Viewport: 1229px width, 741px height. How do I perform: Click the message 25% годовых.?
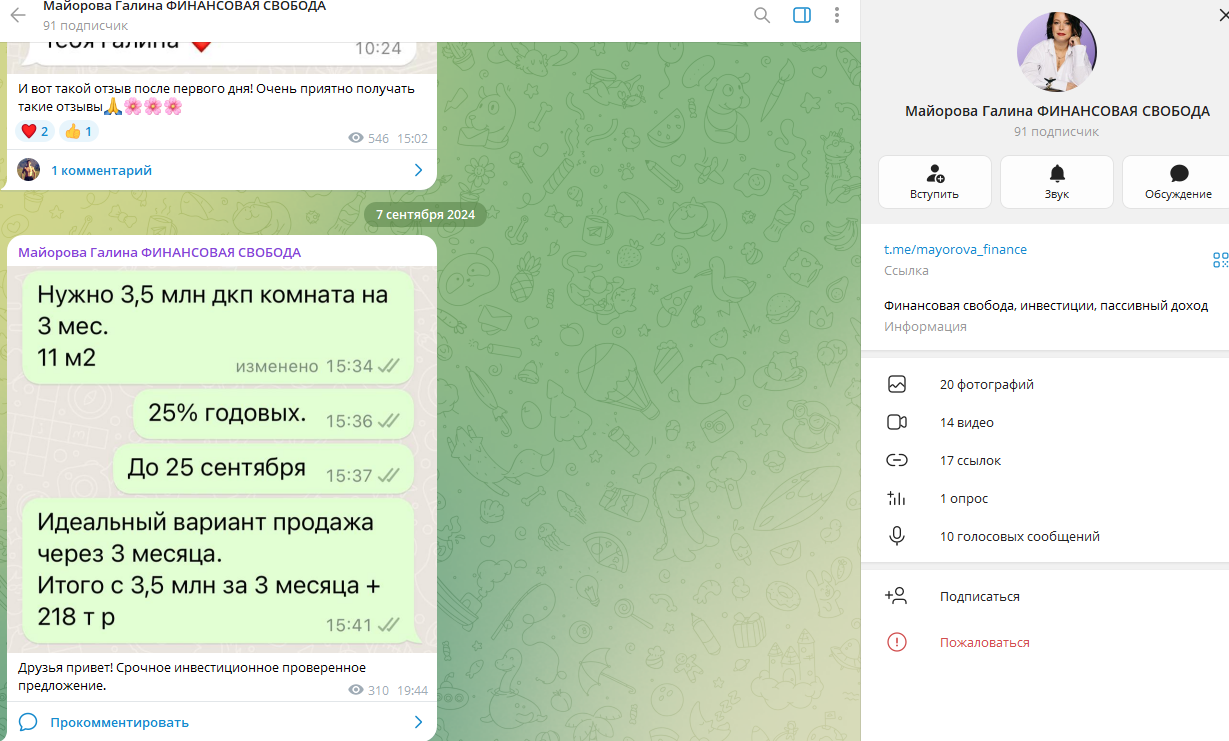pos(274,412)
